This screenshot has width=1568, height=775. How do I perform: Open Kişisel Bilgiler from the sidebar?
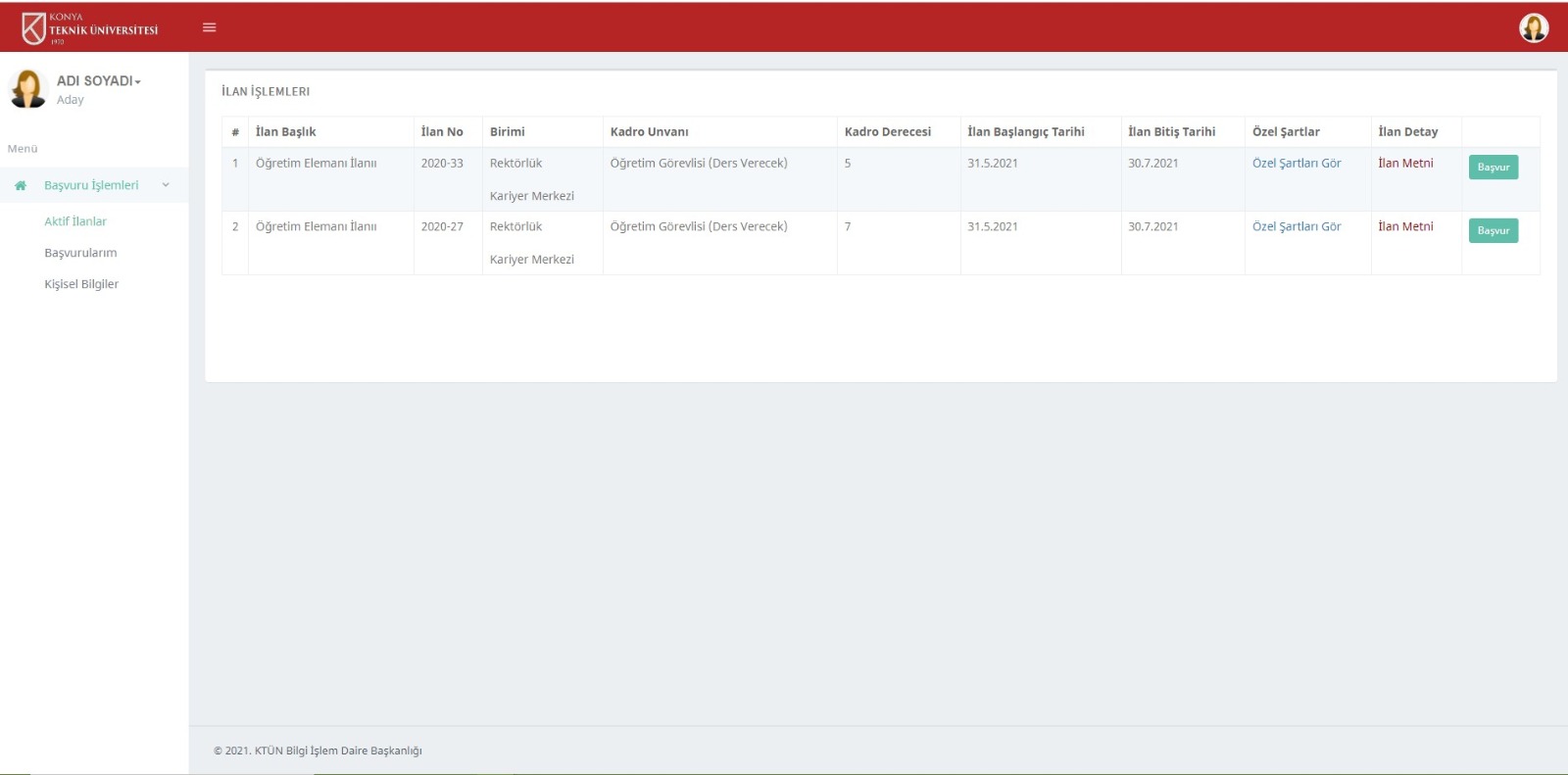coord(81,284)
